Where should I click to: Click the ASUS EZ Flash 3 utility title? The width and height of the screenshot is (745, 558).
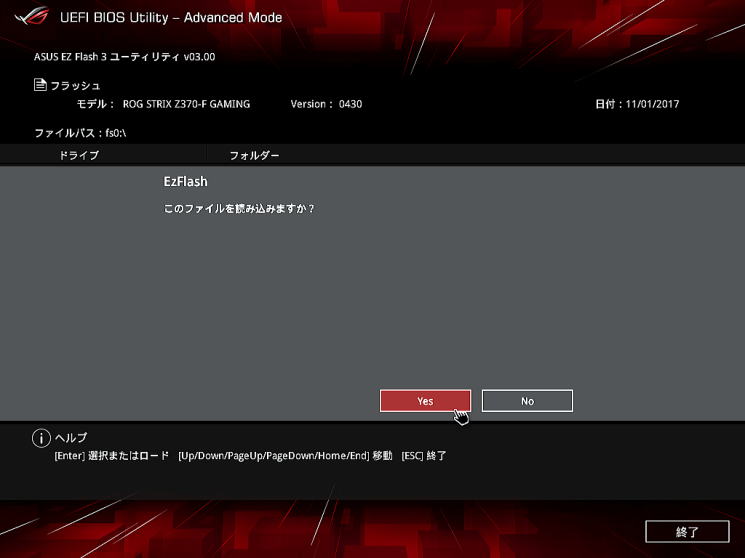(x=124, y=57)
